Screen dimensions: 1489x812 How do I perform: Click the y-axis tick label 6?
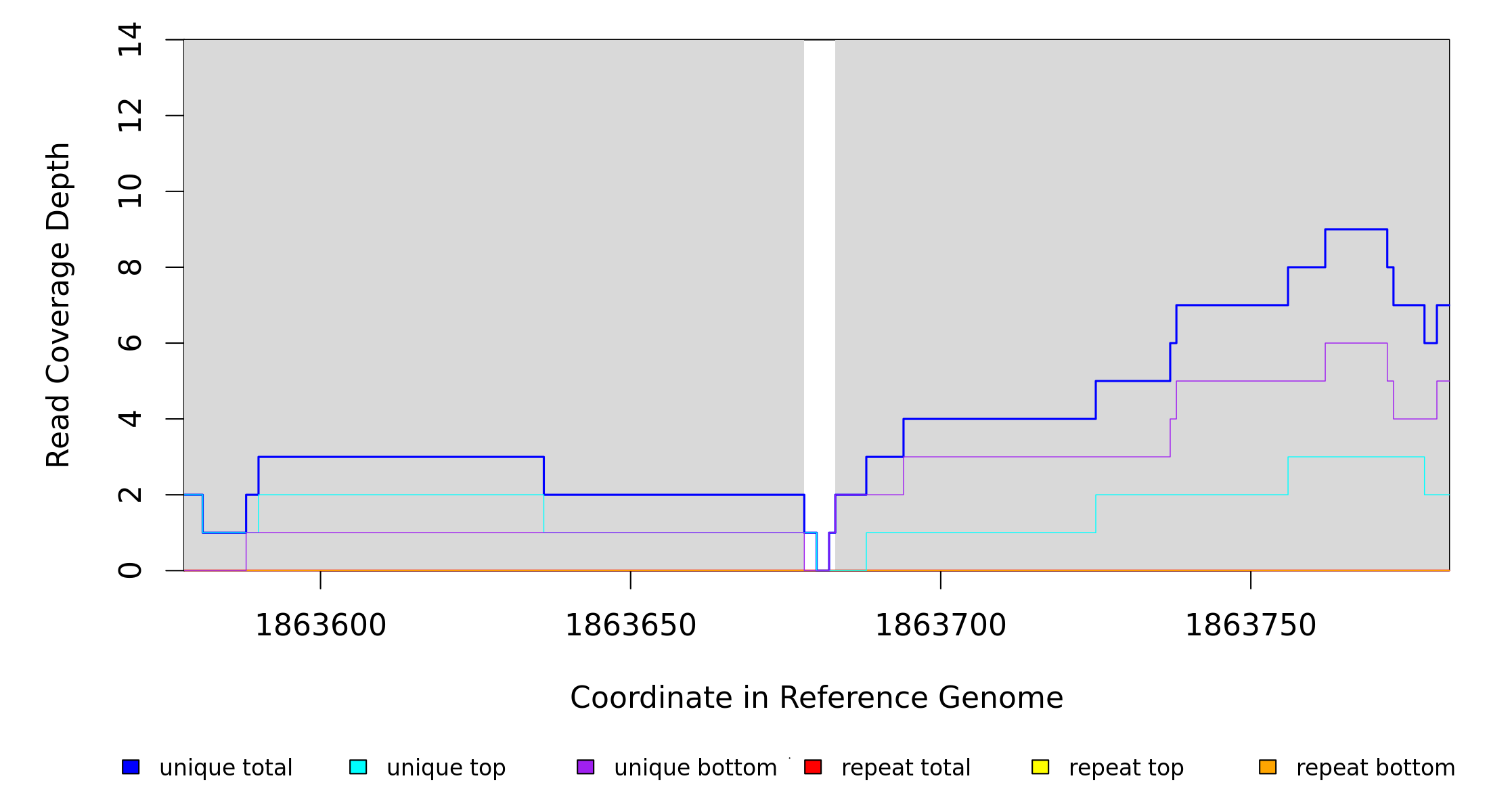(x=129, y=342)
